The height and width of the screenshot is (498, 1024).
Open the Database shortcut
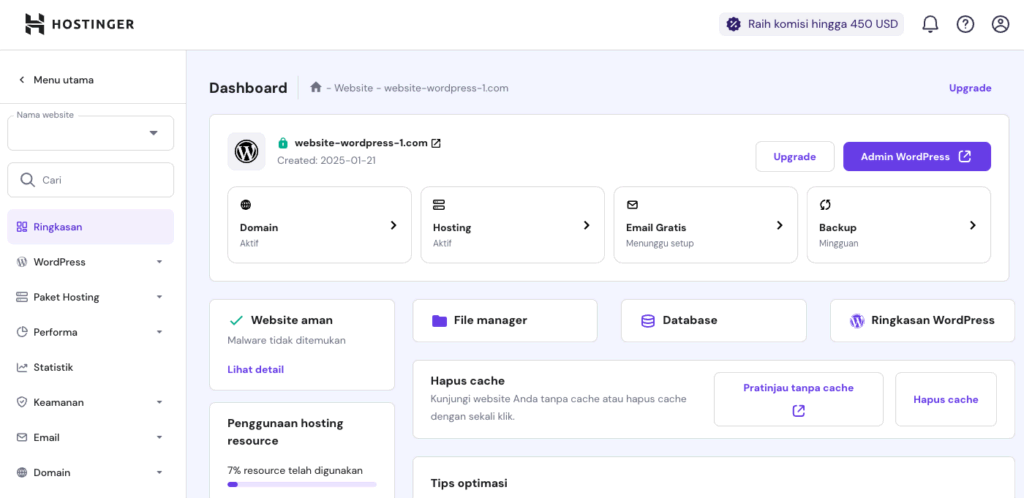[x=713, y=321]
